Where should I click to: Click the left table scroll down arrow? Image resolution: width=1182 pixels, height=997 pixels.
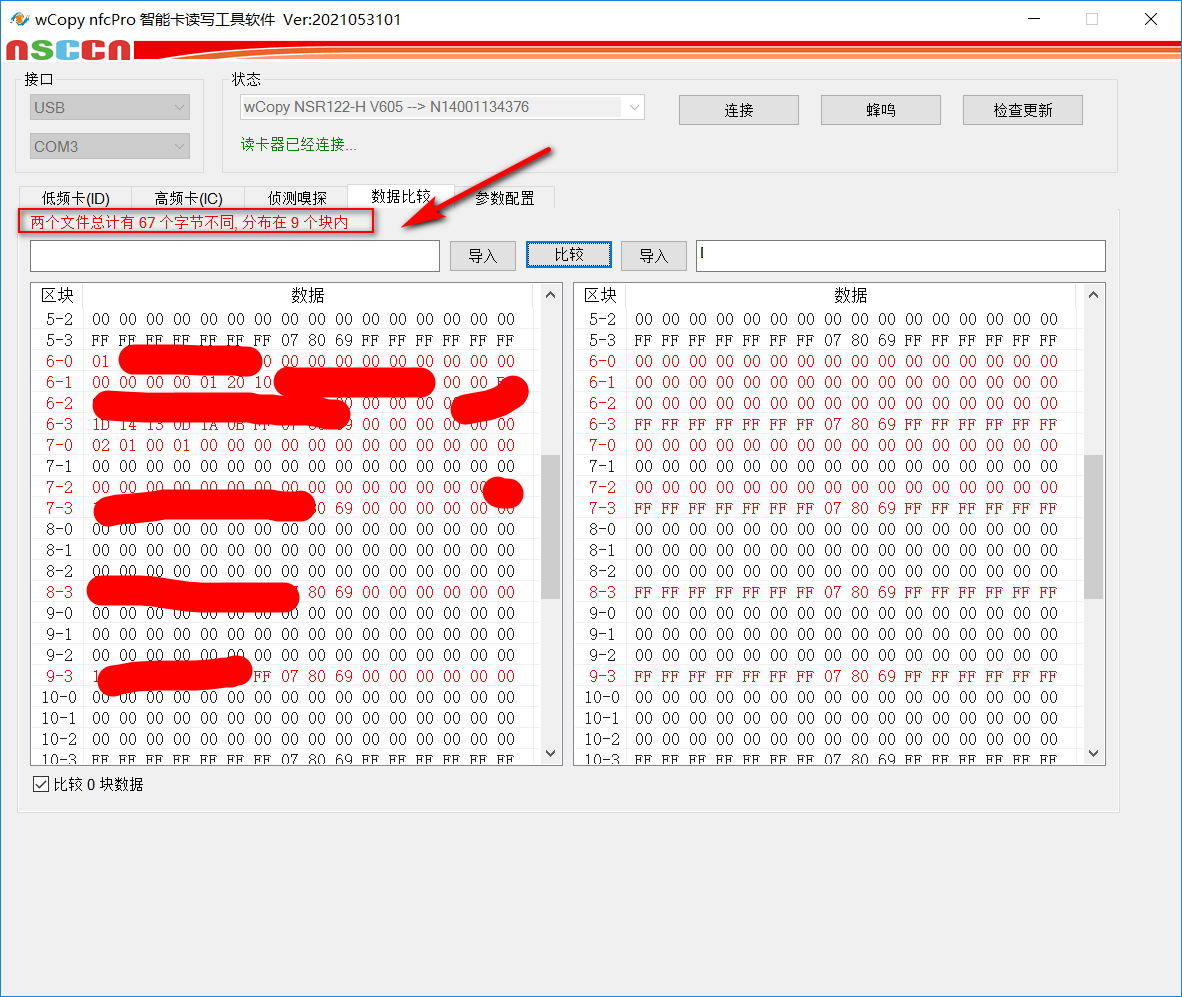point(551,754)
